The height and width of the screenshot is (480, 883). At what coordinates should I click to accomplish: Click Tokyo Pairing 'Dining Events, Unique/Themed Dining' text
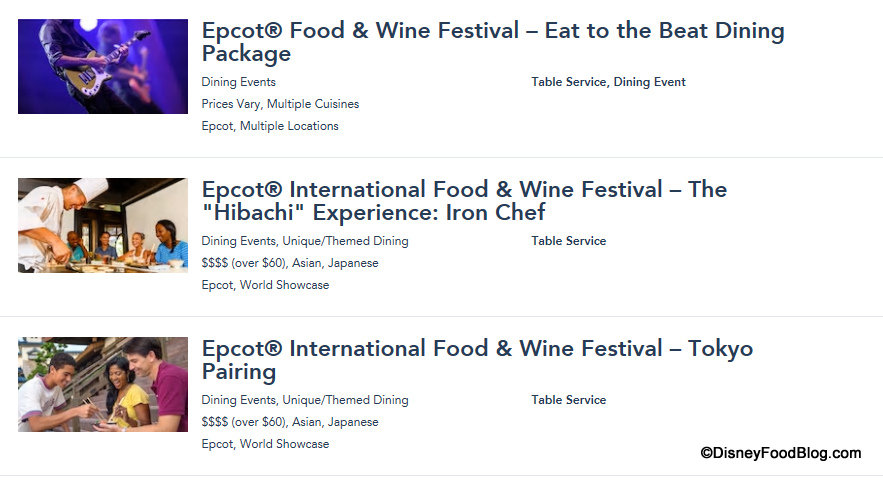(305, 400)
